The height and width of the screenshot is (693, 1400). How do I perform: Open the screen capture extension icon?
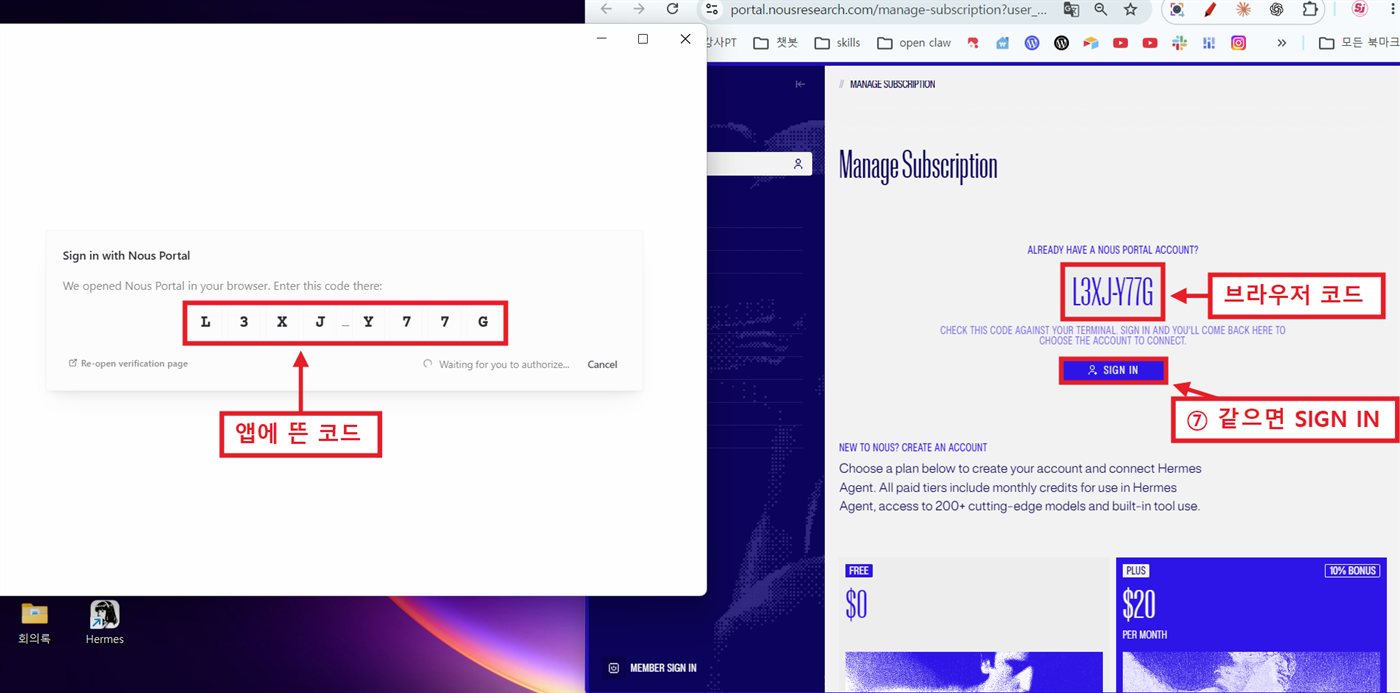pyautogui.click(x=1177, y=9)
